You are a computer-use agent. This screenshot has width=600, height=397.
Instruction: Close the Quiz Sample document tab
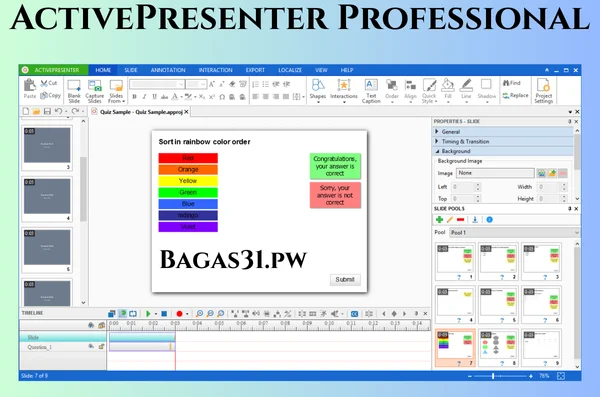tap(187, 112)
